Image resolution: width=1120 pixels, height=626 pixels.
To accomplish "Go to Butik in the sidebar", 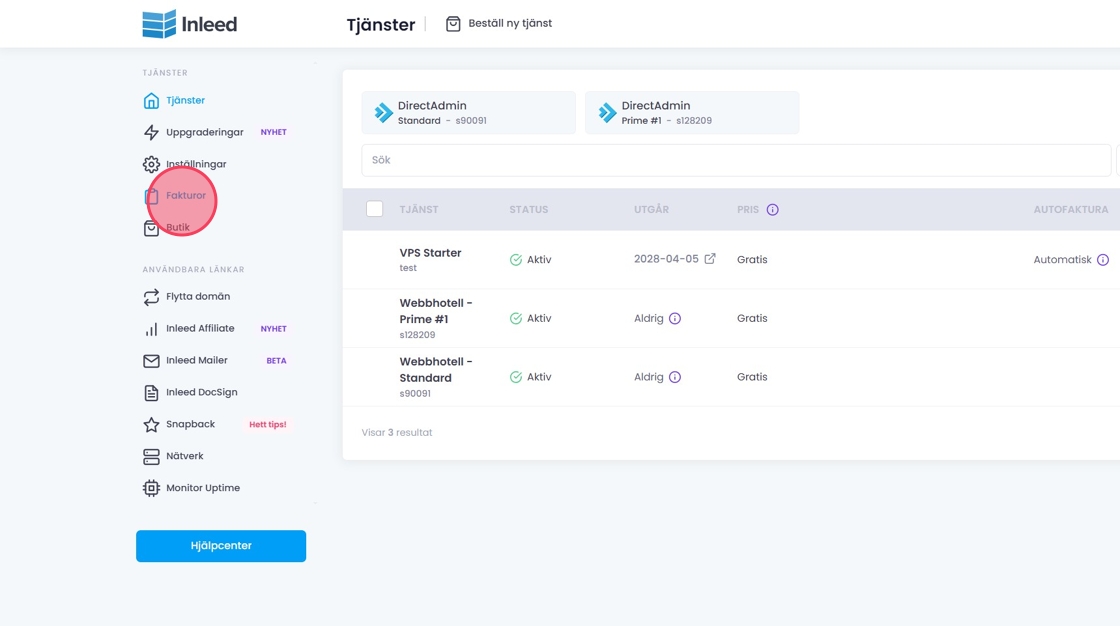I will pos(178,228).
